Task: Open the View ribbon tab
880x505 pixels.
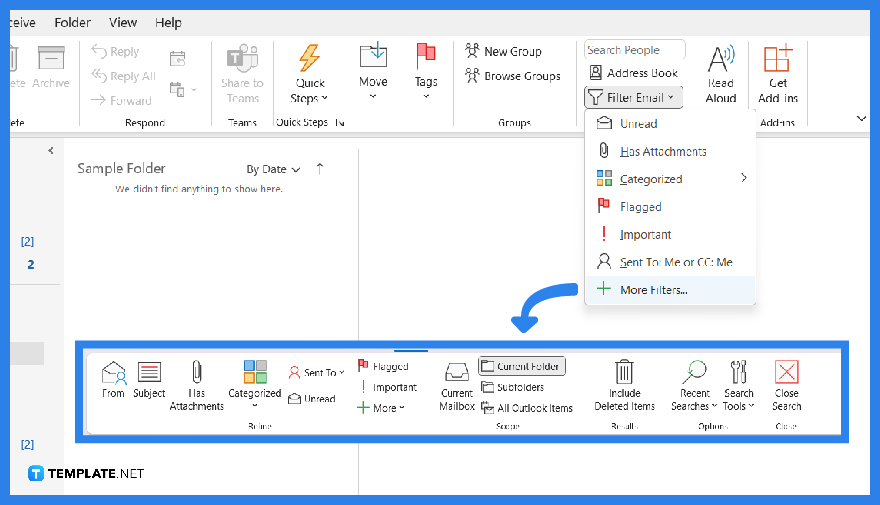Action: pyautogui.click(x=123, y=22)
